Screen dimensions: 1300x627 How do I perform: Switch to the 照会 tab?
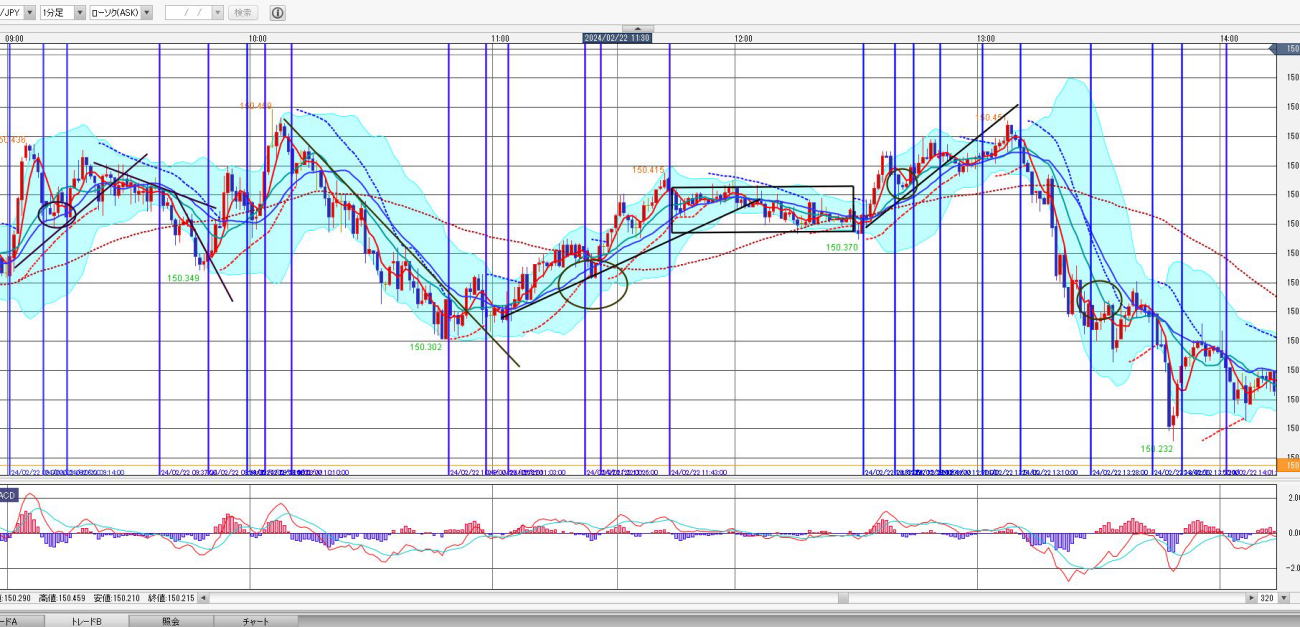point(171,621)
